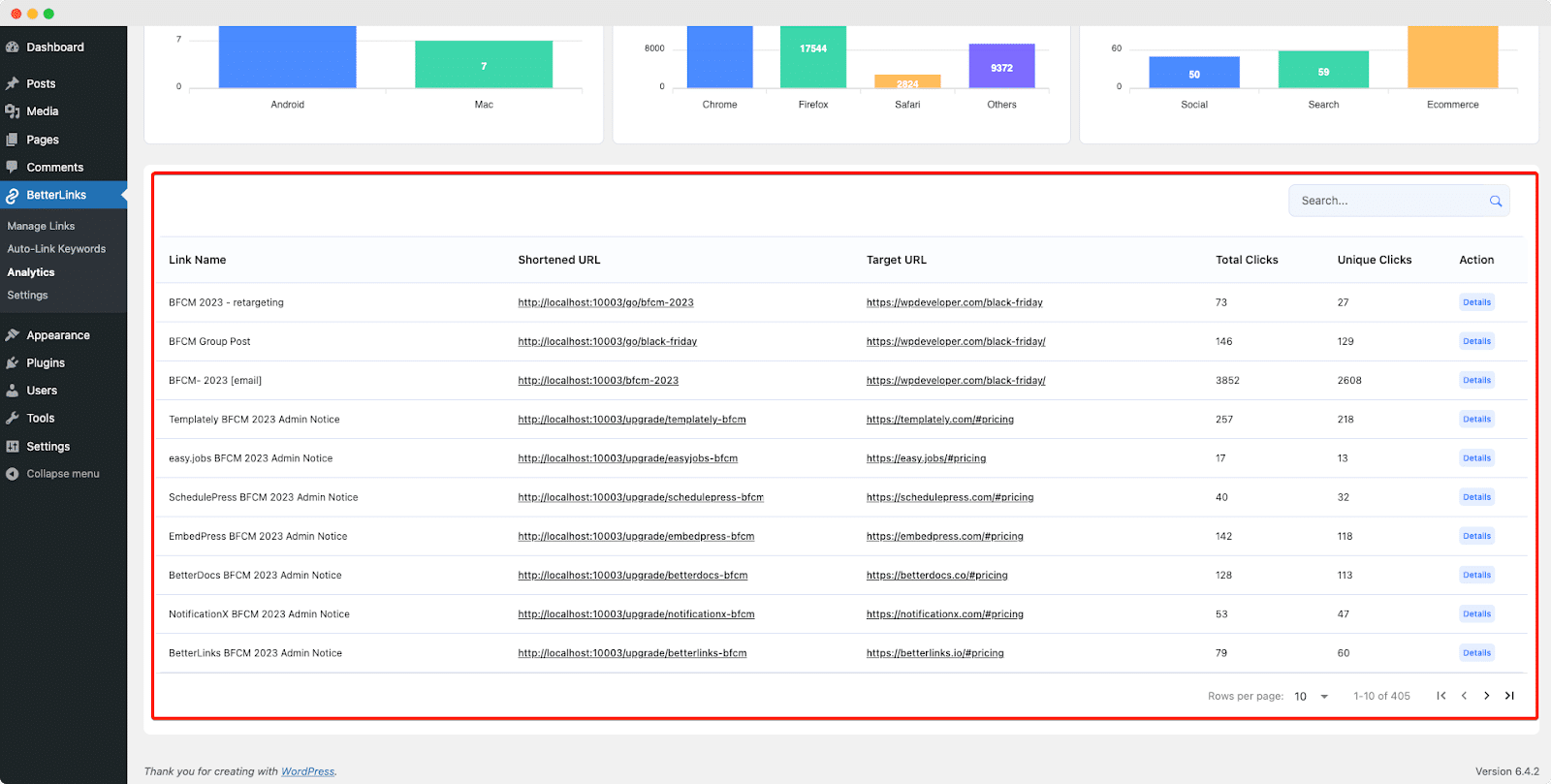This screenshot has width=1551, height=784.
Task: Go to first page of table
Action: coord(1441,696)
